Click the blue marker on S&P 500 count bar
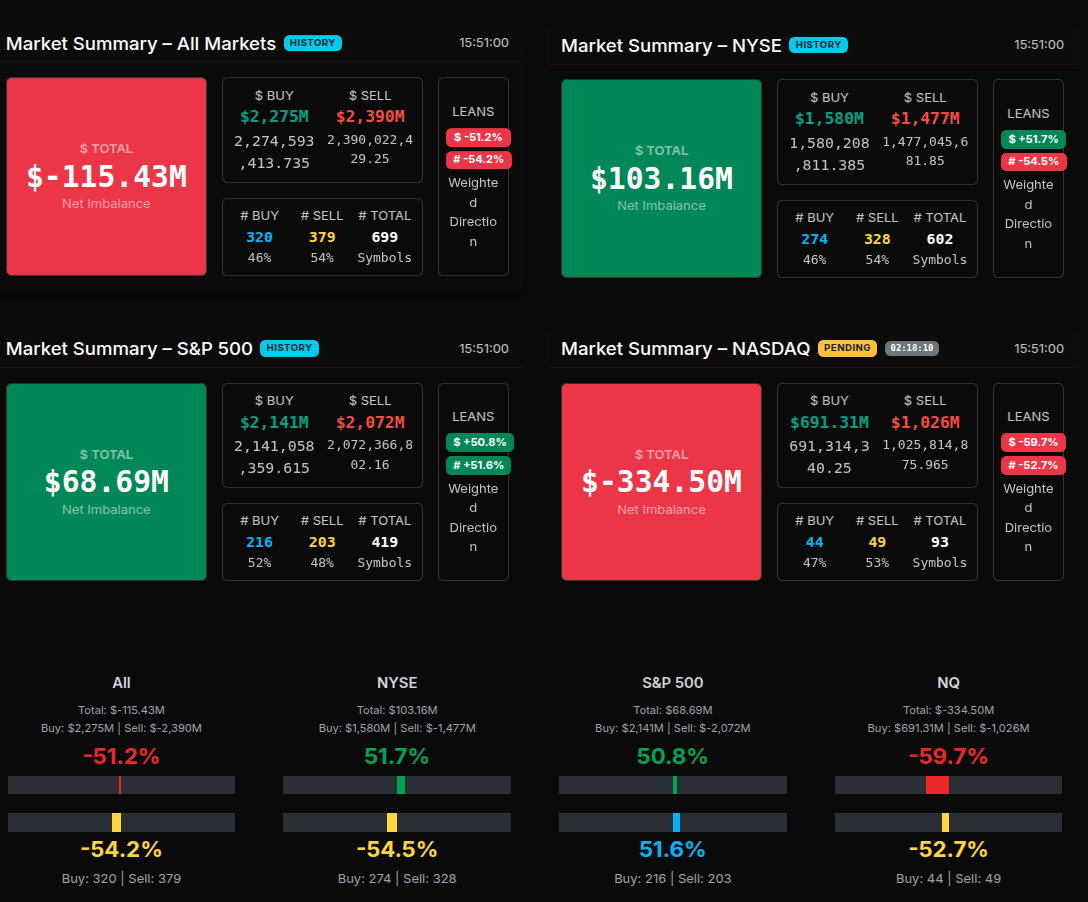This screenshot has height=902, width=1088. click(x=676, y=822)
